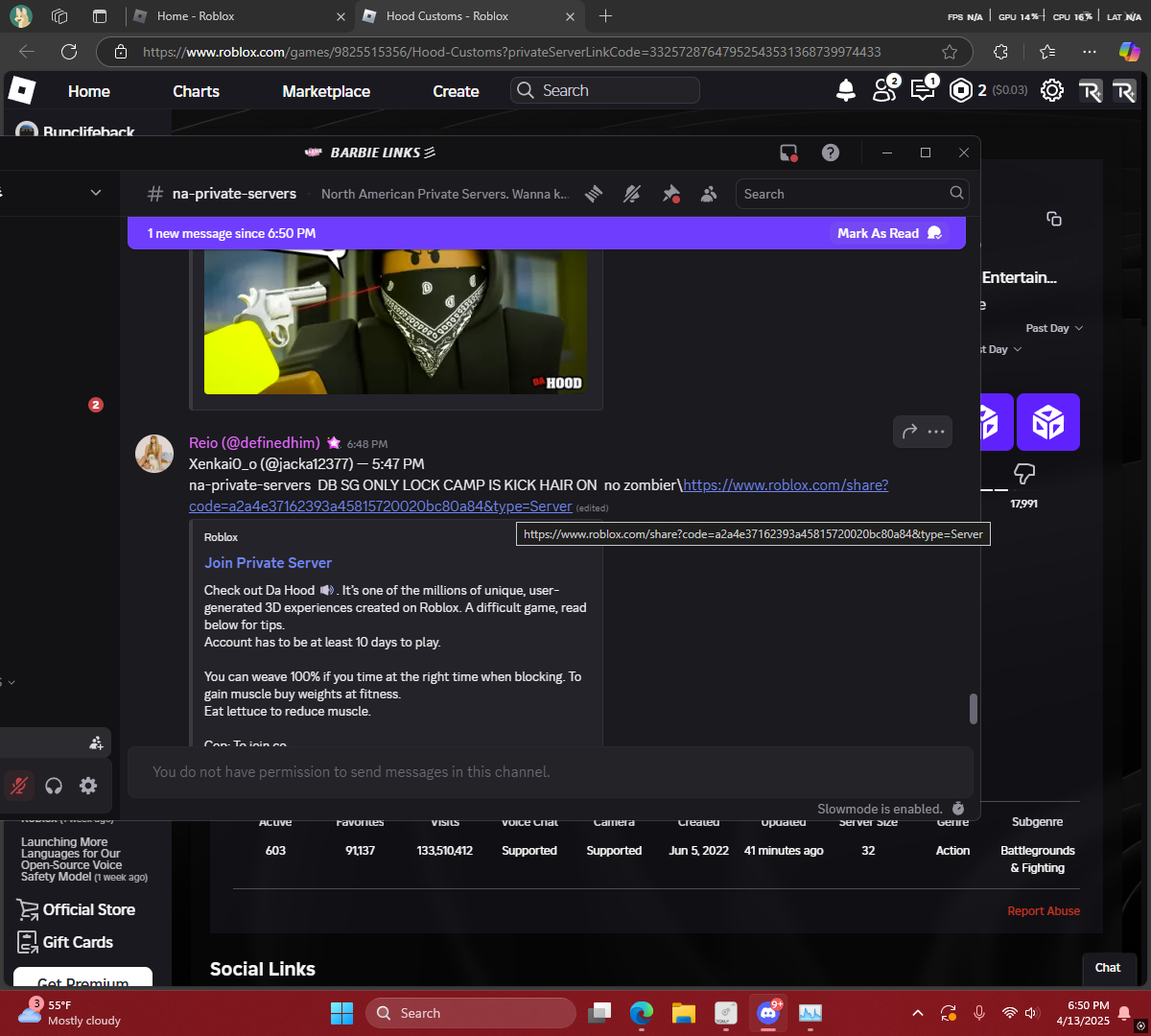Image resolution: width=1151 pixels, height=1036 pixels.
Task: Click copy icon on Roblox page
Action: (1054, 220)
